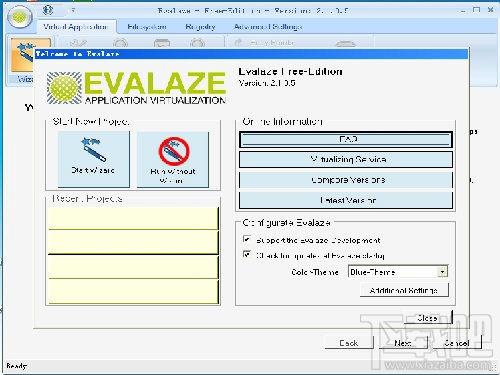
Task: Click Cancel in the background wizard window
Action: tap(457, 343)
